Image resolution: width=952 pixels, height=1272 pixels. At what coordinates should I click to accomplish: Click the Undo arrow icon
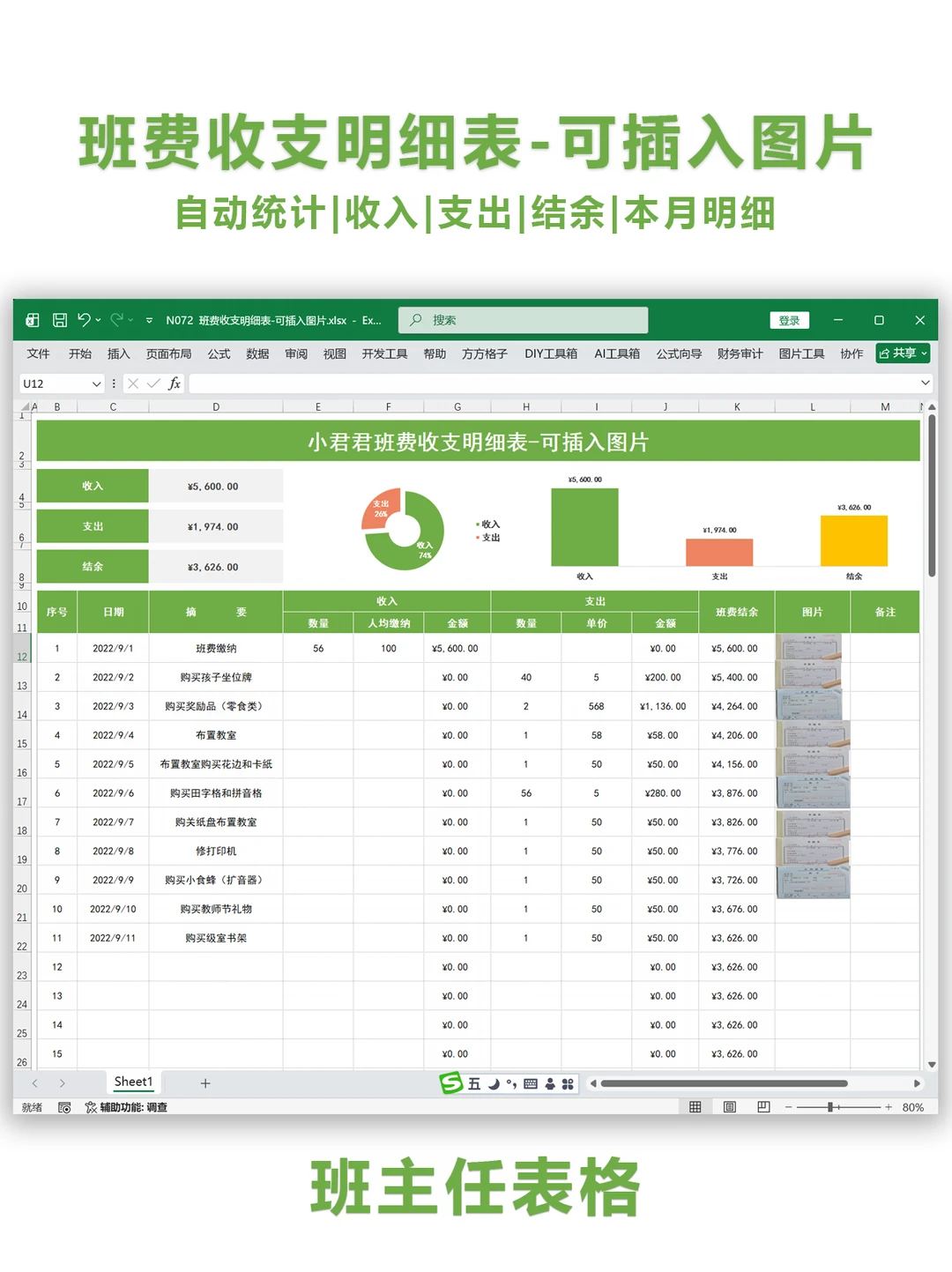pyautogui.click(x=84, y=320)
